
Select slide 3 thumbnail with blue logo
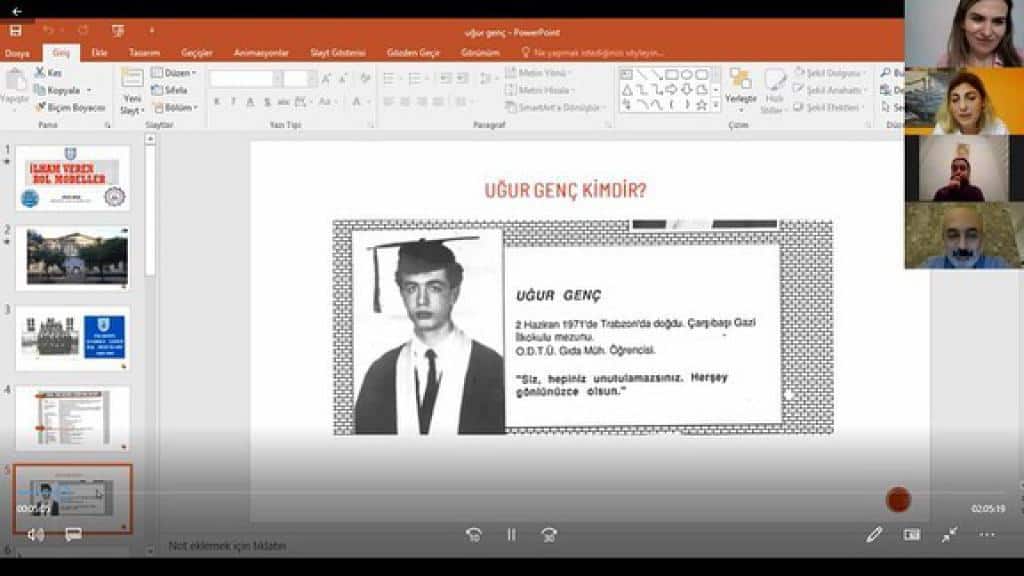click(72, 338)
